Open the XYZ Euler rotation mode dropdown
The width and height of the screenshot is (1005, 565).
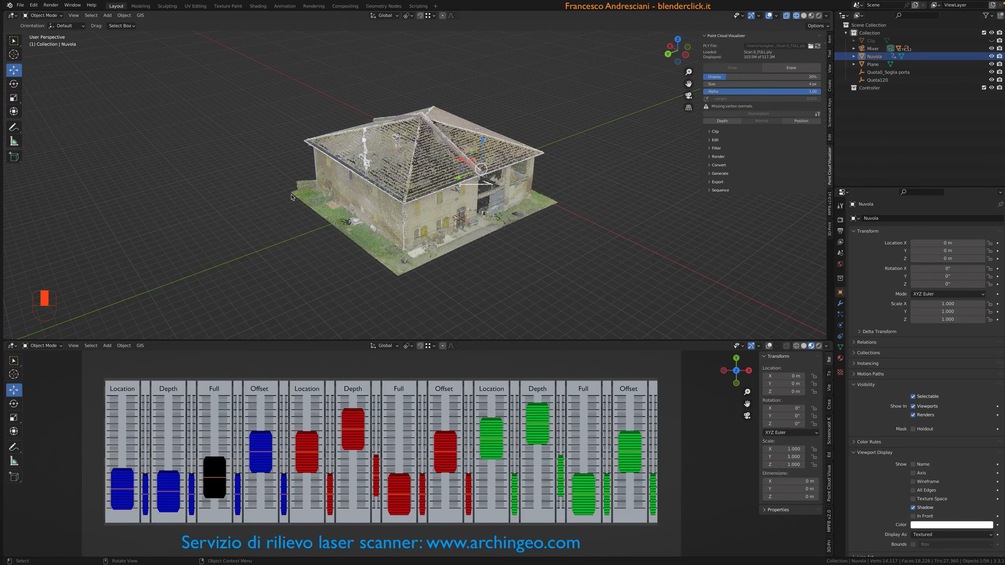pyautogui.click(x=948, y=294)
